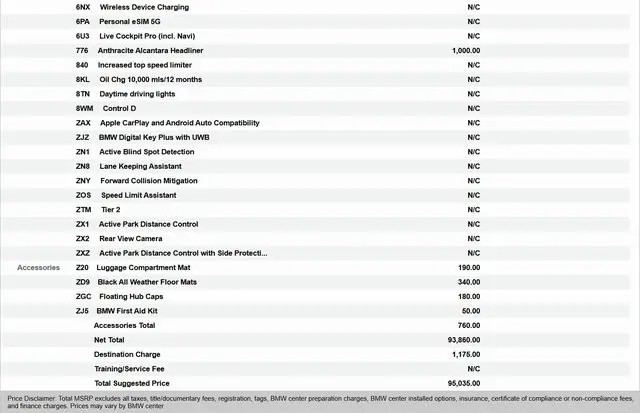Select the Rear View Camera entry

130,239
